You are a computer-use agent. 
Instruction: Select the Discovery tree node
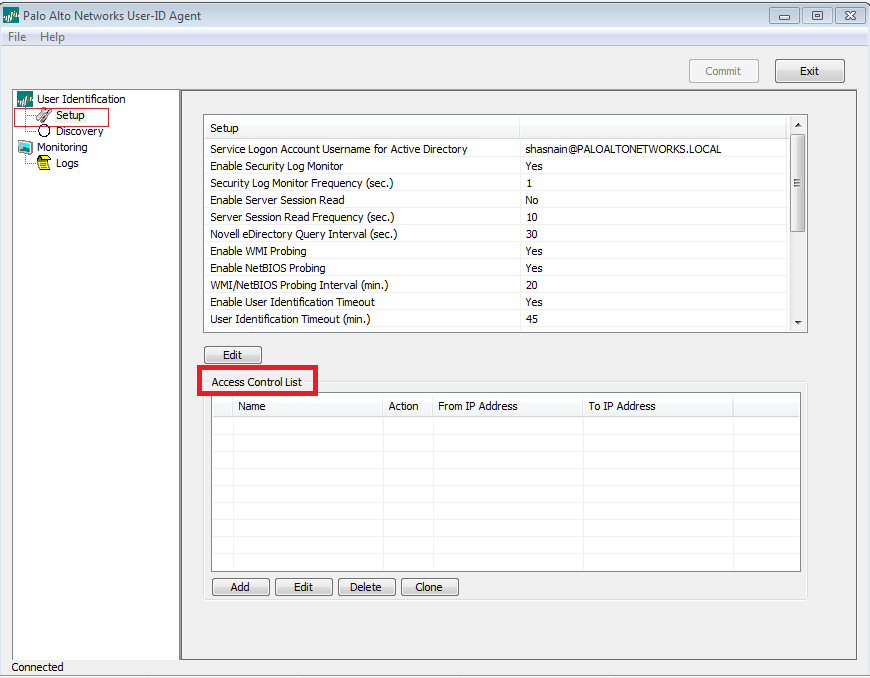click(79, 131)
